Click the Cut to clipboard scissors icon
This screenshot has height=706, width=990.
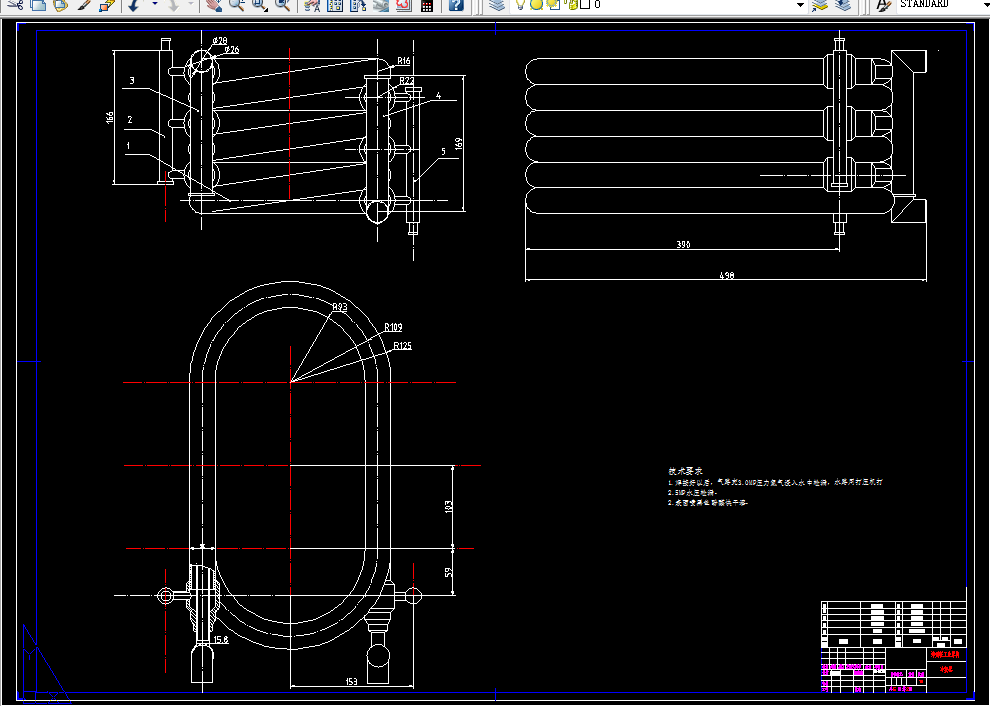[x=16, y=5]
